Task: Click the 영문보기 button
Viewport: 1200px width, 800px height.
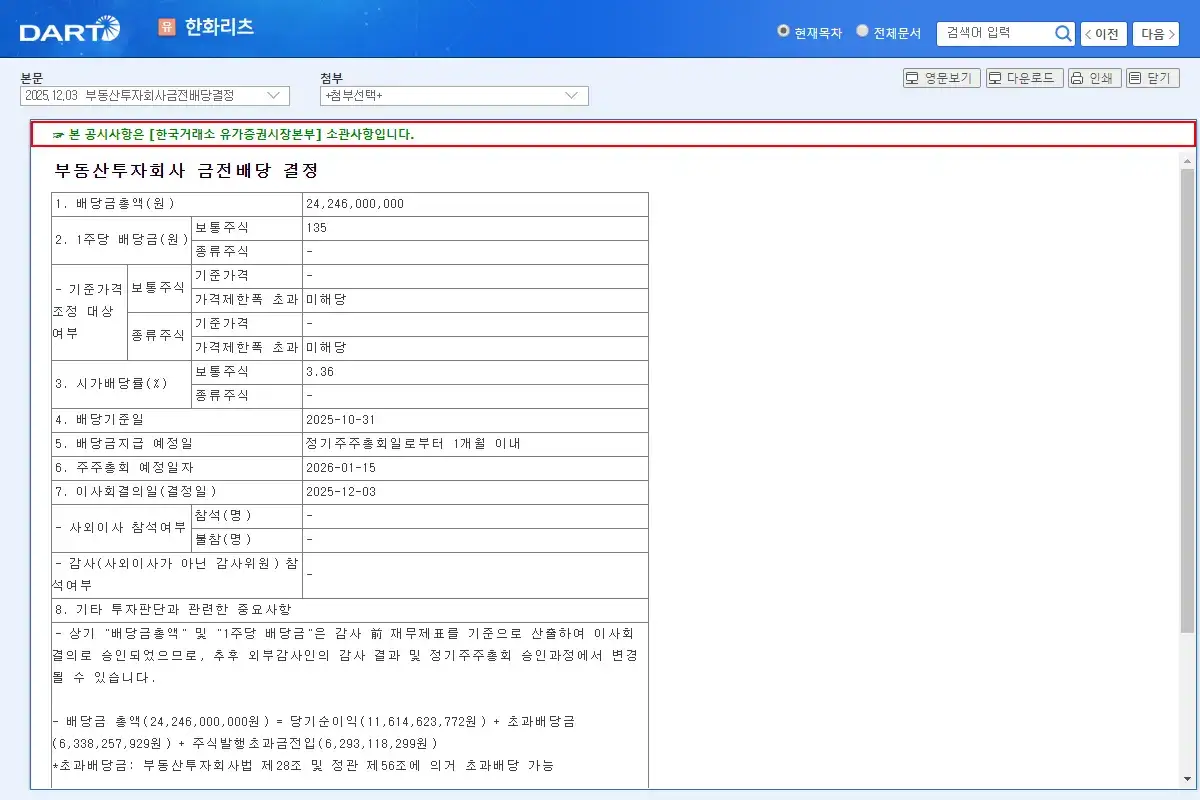Action: (x=941, y=78)
